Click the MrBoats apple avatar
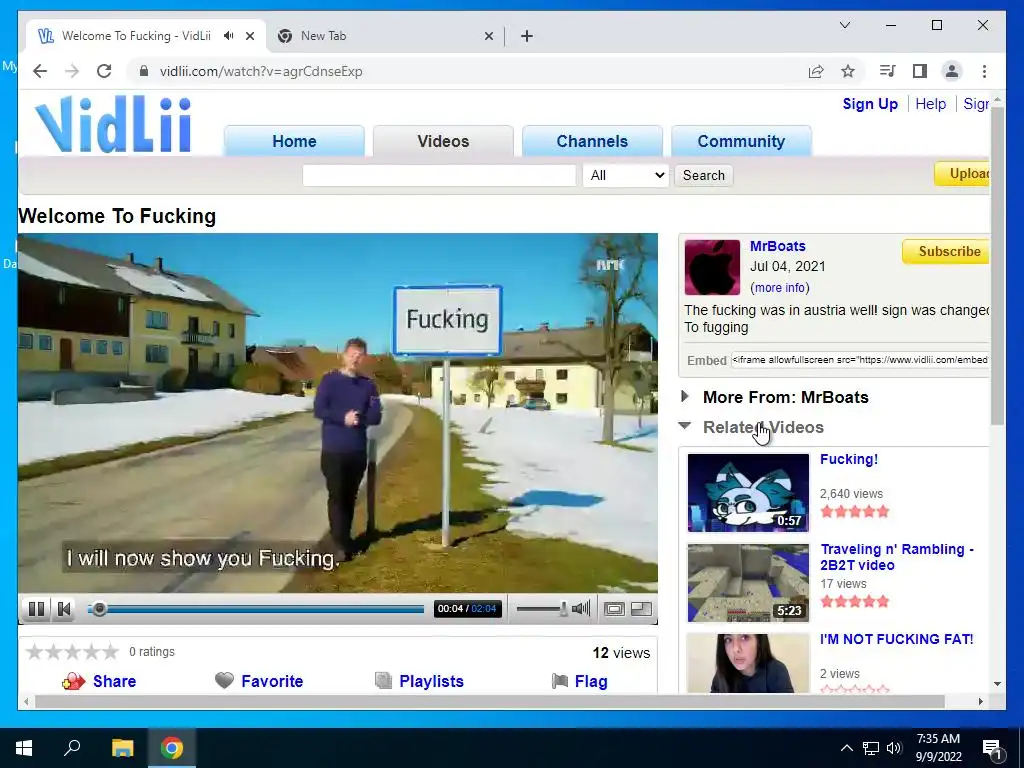 [x=712, y=267]
